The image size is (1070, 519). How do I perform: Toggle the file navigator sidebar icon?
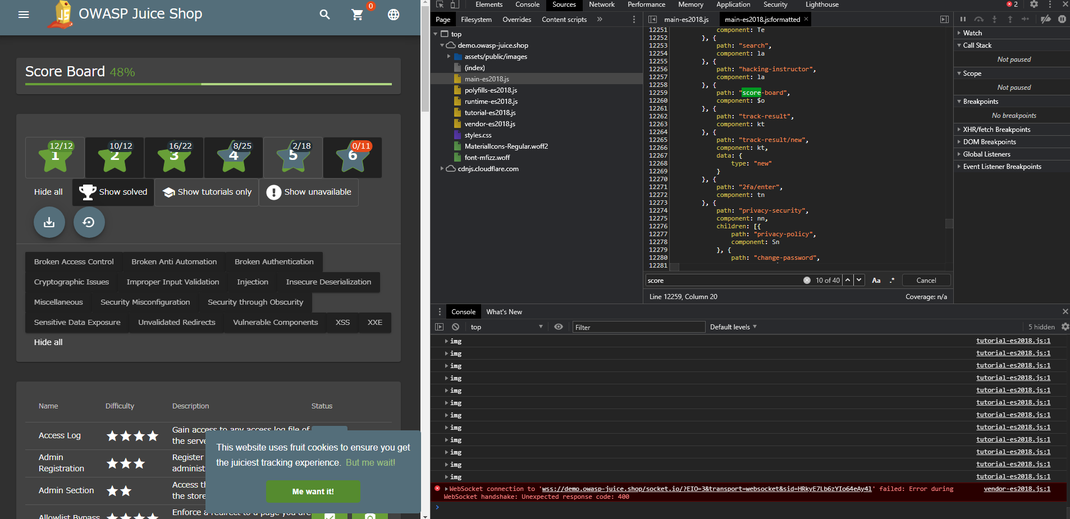pyautogui.click(x=653, y=20)
